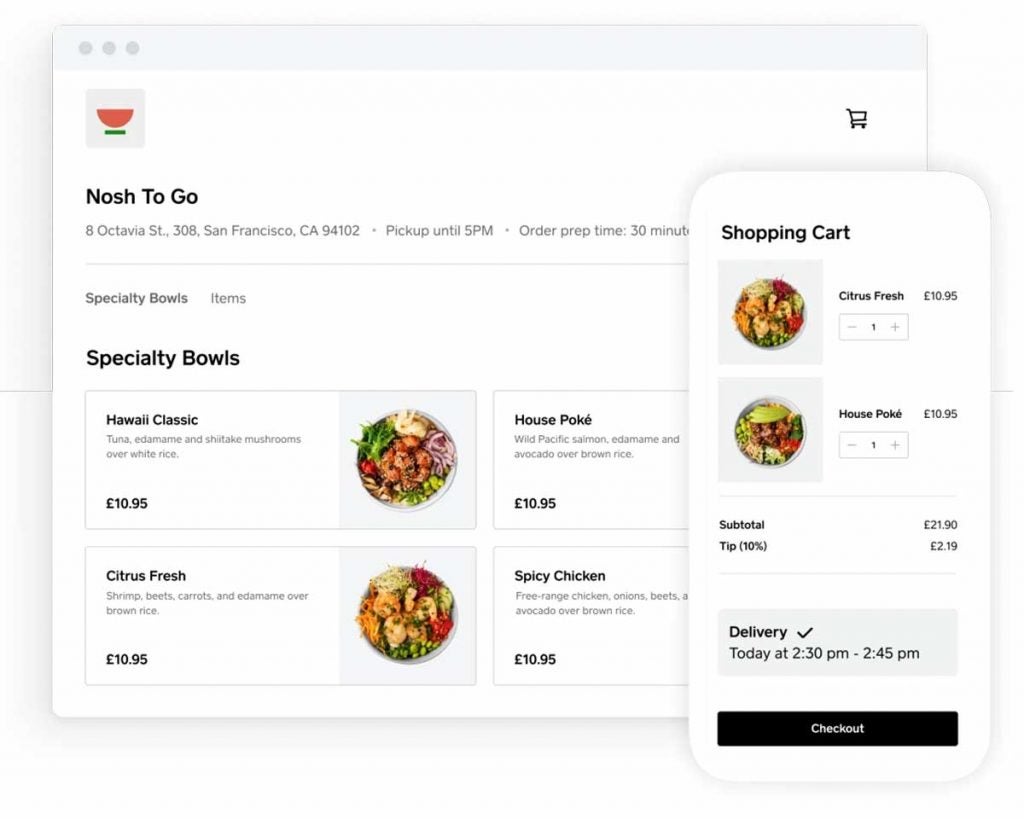Open the shopping cart icon
The image size is (1024, 819).
click(856, 118)
